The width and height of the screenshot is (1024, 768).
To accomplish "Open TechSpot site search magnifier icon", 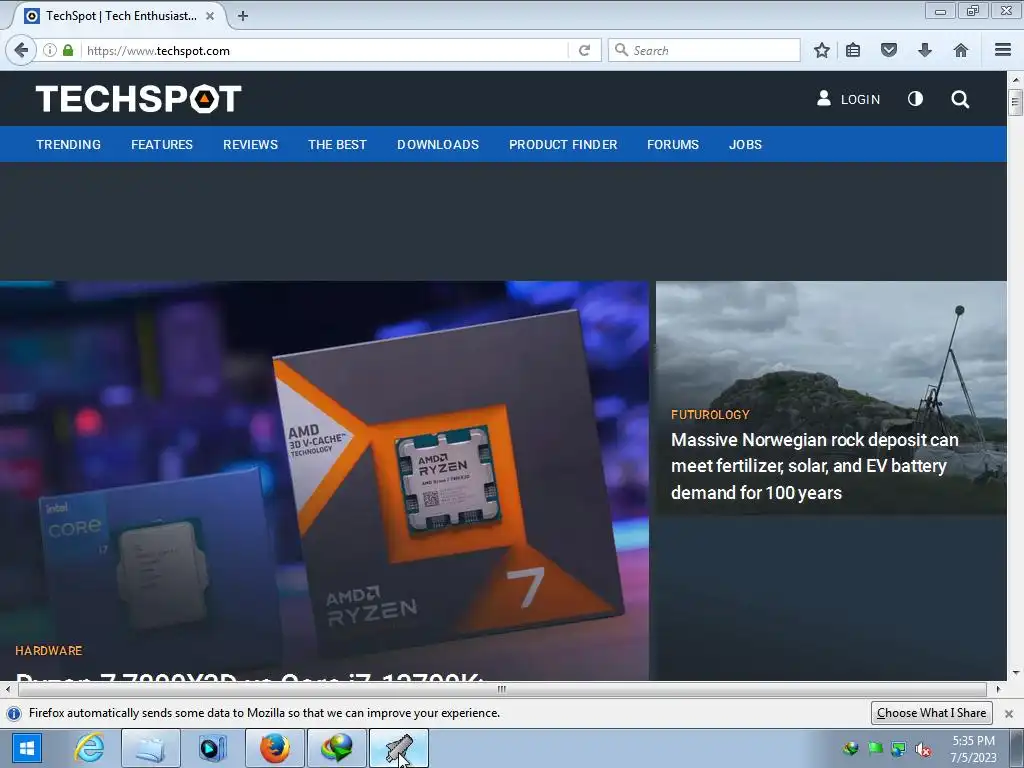I will pos(960,99).
